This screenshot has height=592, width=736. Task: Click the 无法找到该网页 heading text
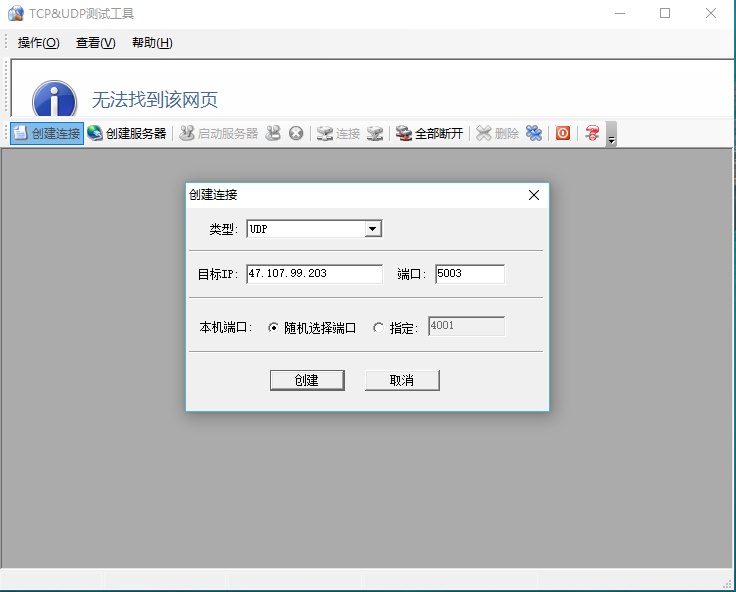[155, 100]
